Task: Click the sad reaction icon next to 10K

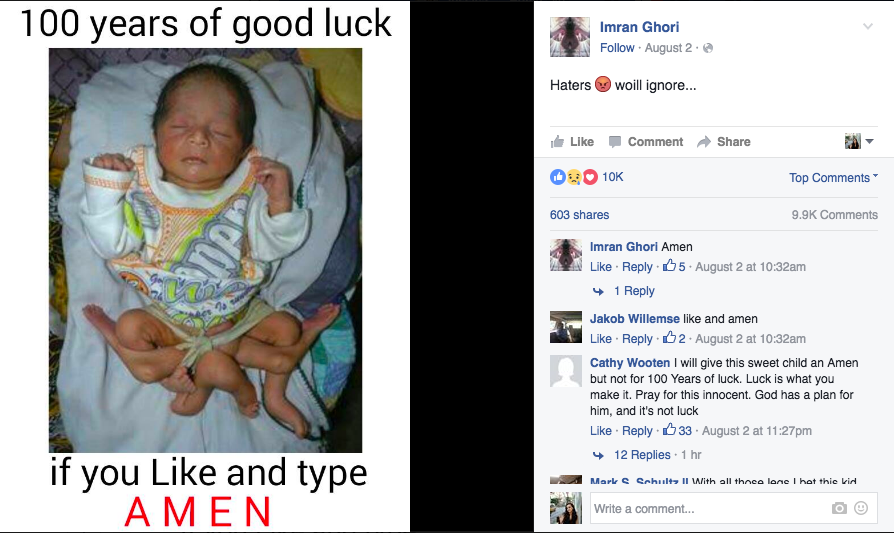Action: (574, 177)
